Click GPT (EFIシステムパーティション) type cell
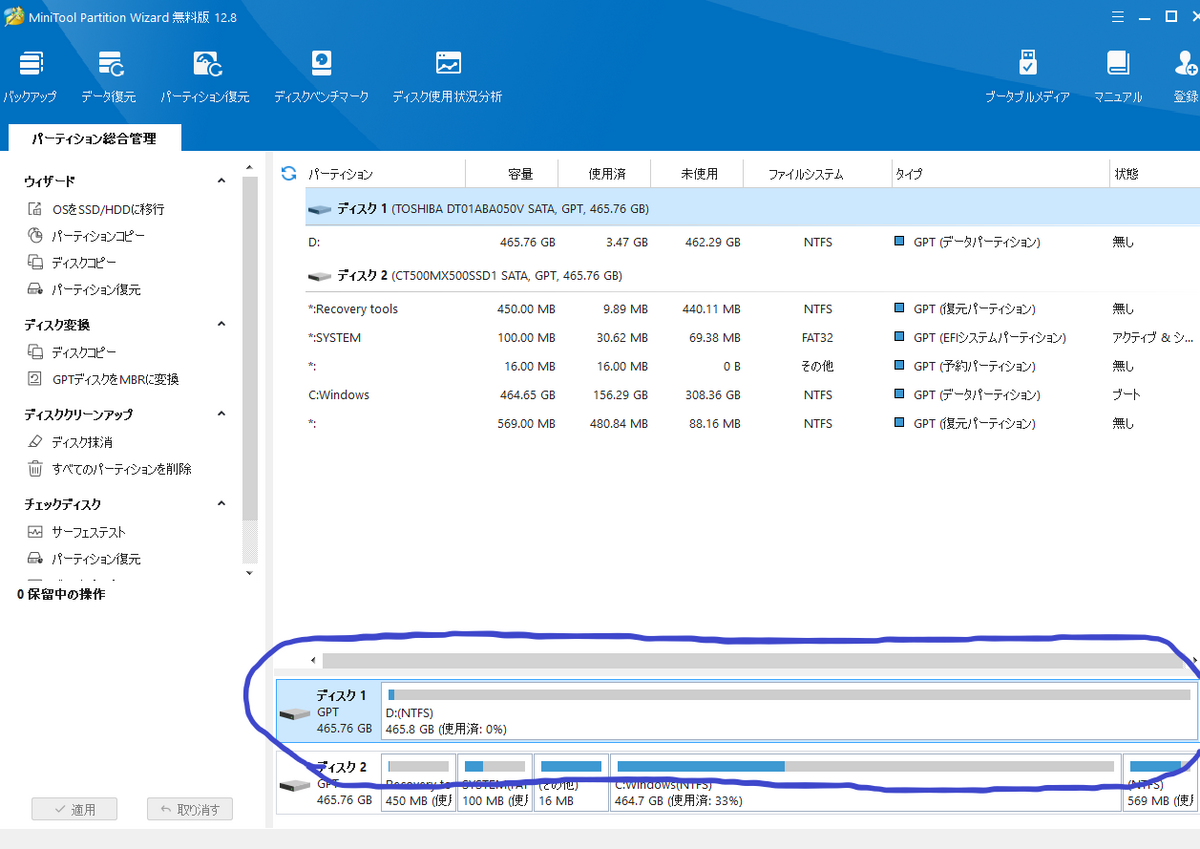This screenshot has height=849, width=1200. click(980, 338)
